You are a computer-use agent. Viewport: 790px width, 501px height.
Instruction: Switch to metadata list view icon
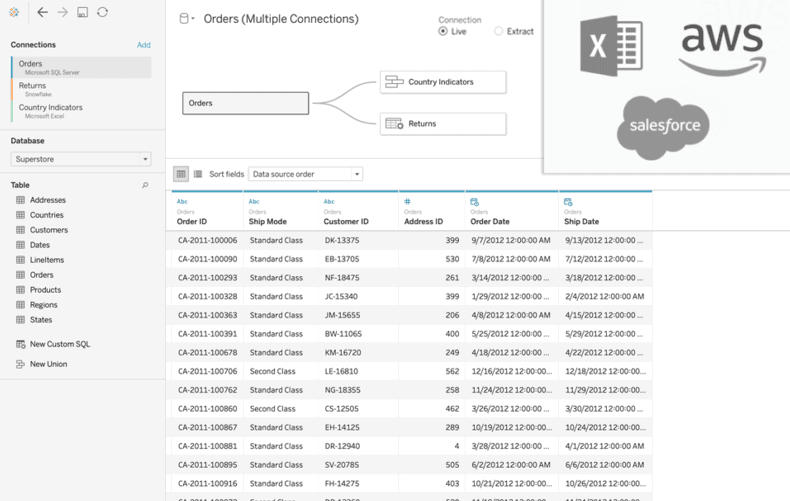[x=198, y=174]
